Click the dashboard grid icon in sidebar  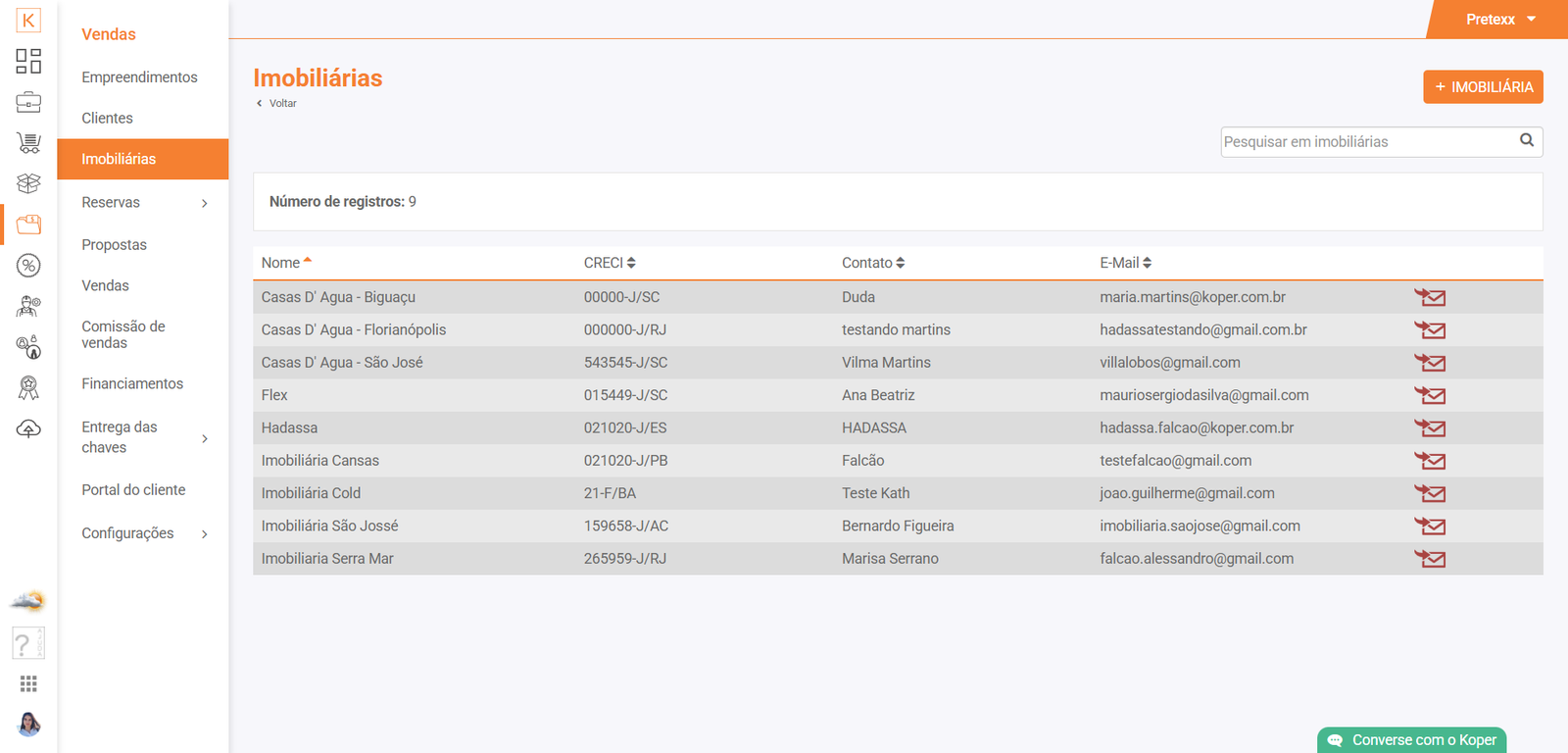click(x=28, y=61)
